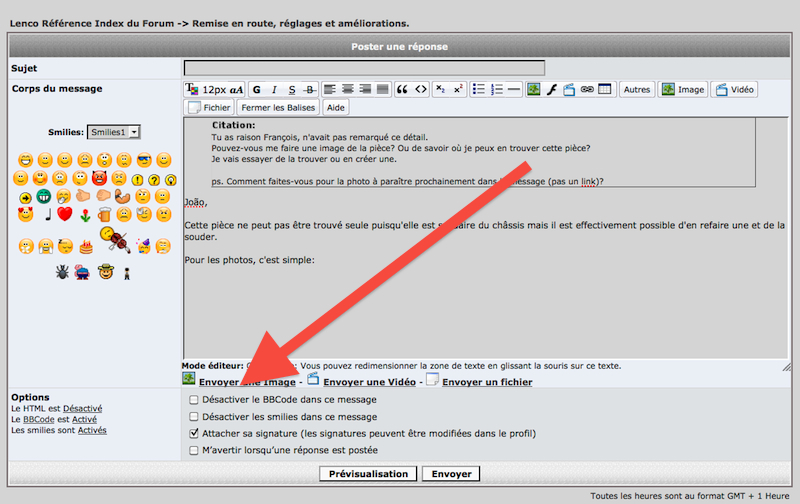Click Envoyer une Vidéo link
Image resolution: width=800 pixels, height=504 pixels.
[x=369, y=382]
